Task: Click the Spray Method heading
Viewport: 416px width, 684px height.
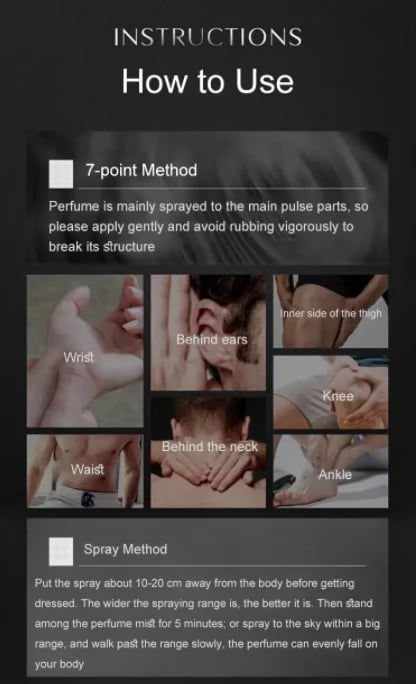Action: 125,549
